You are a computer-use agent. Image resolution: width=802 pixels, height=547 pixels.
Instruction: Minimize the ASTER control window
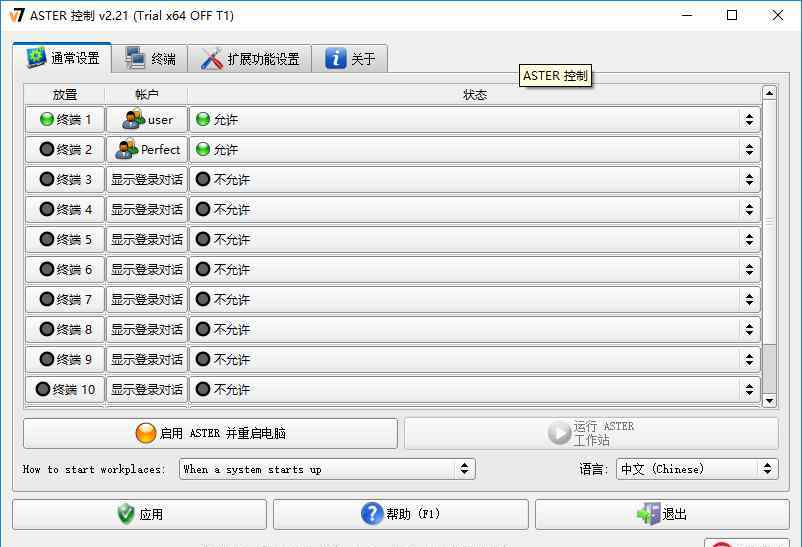[687, 15]
